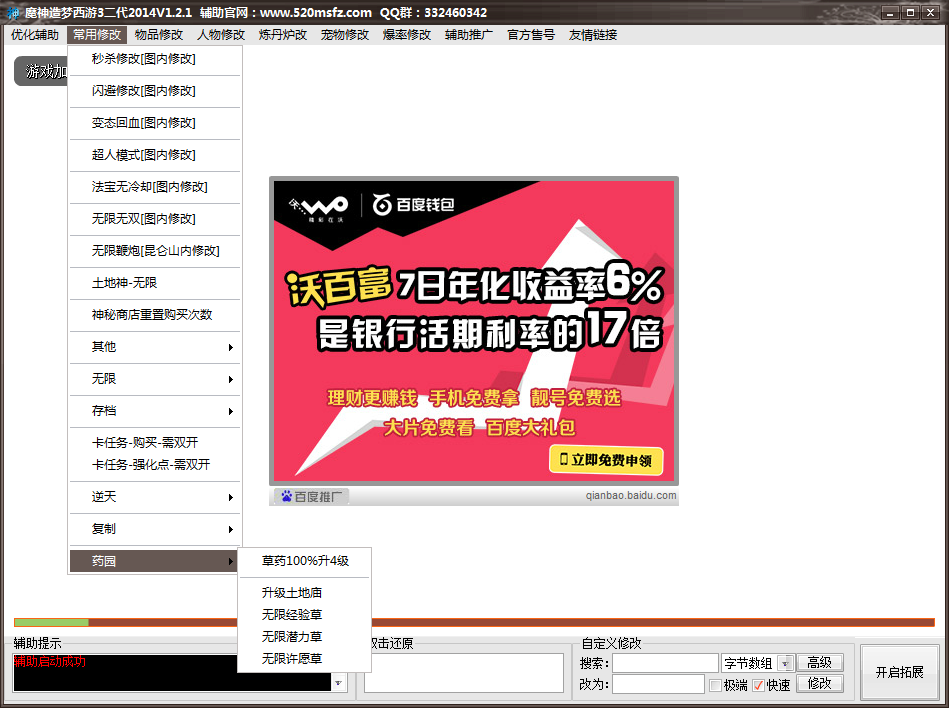Image resolution: width=949 pixels, height=708 pixels.
Task: Click the progress bar at bottom
Action: [x=474, y=623]
